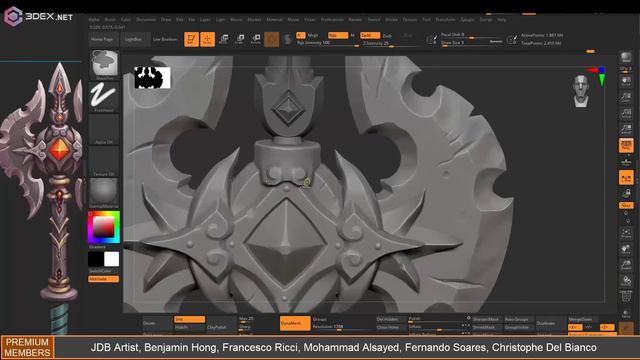
Task: Click the head orientation widget
Action: [x=581, y=91]
